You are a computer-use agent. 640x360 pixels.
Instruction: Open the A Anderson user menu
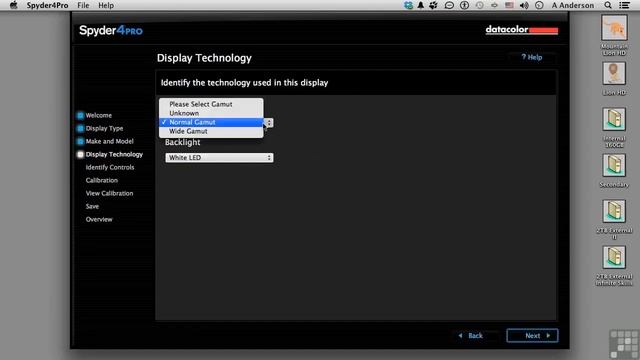[x=573, y=5]
